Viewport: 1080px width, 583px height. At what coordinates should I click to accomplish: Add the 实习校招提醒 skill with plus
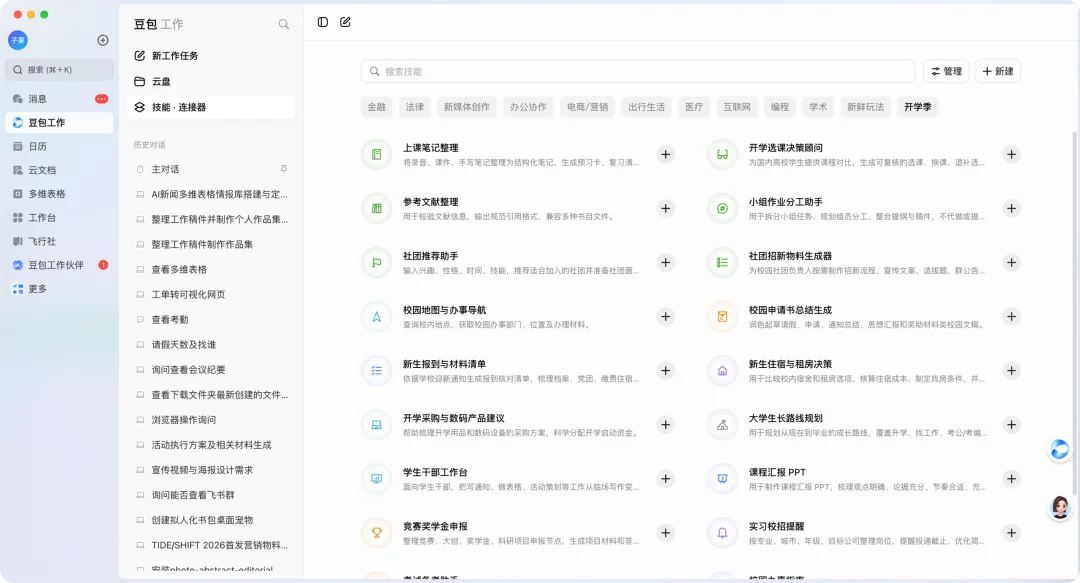pos(1011,533)
